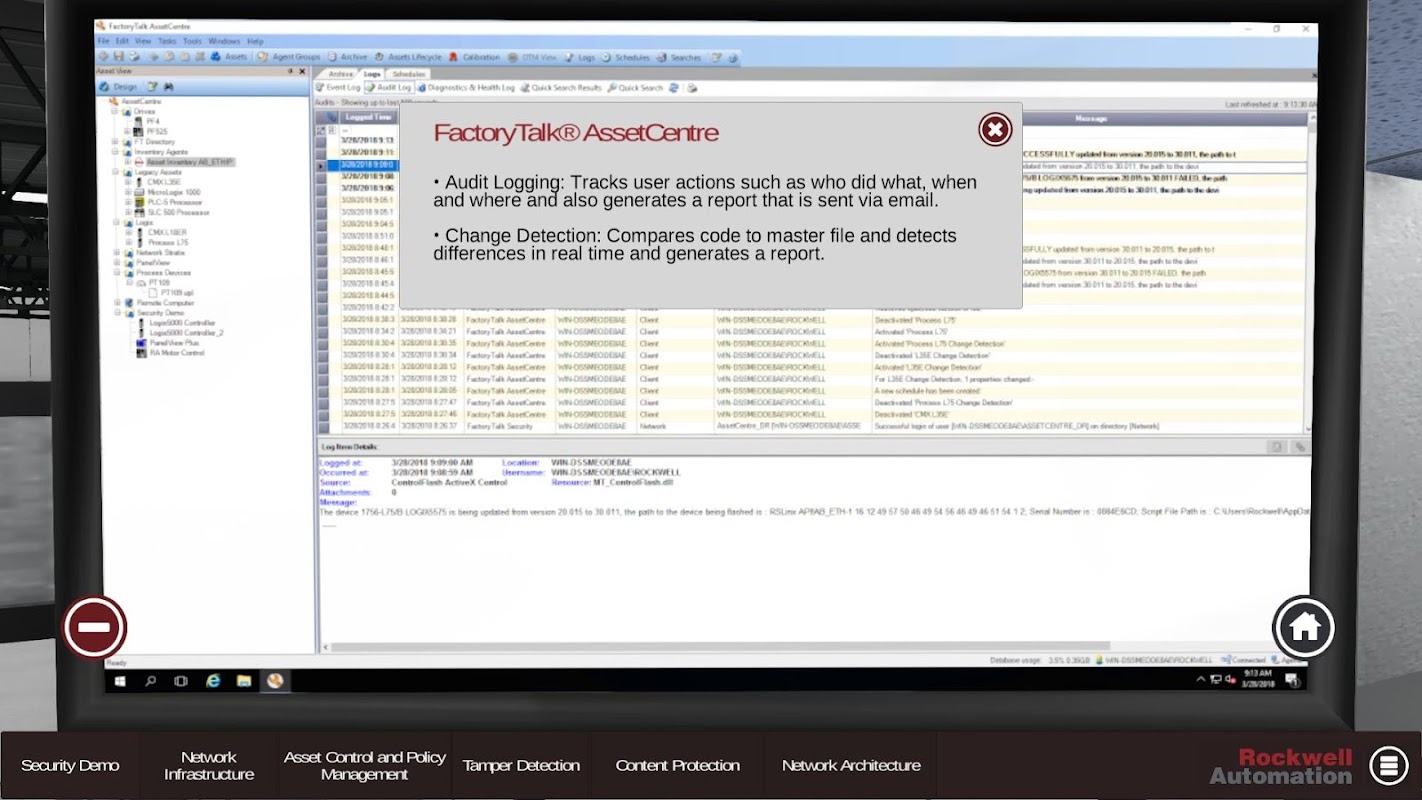Open Asset Control and Policy Management
Viewport: 1422px width, 800px height.
[365, 766]
